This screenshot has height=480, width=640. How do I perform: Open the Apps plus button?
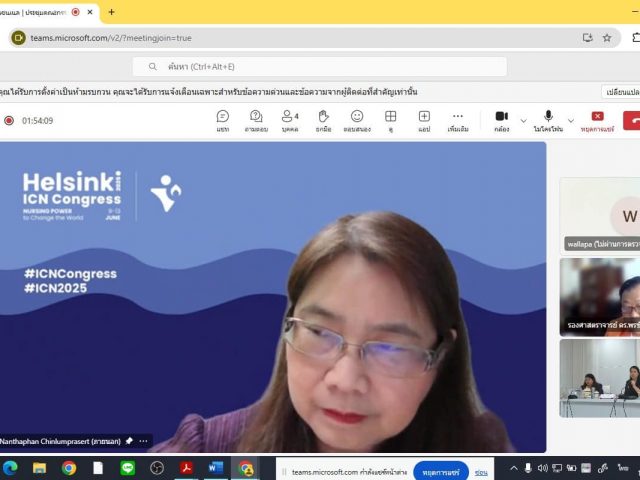pos(424,121)
